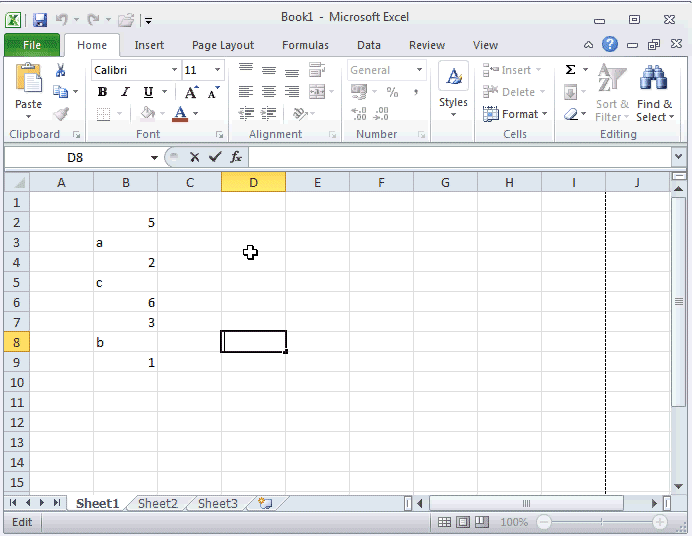Open the Formulas ribbon tab
Screen dimensions: 692x536
coord(305,45)
